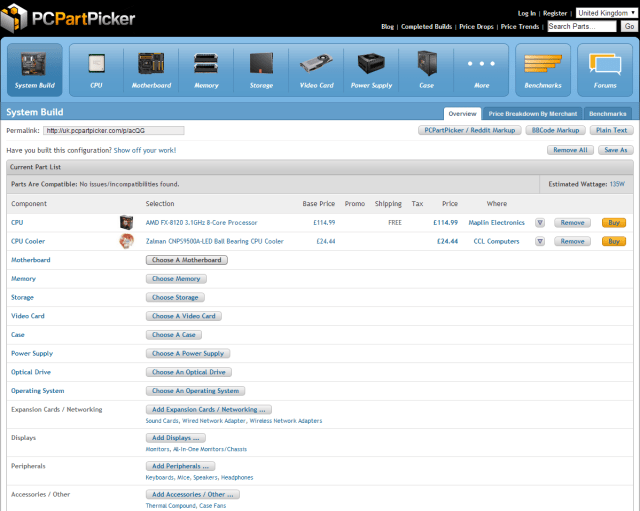The height and width of the screenshot is (511, 640).
Task: Browse the Video Card category icon
Action: point(316,70)
